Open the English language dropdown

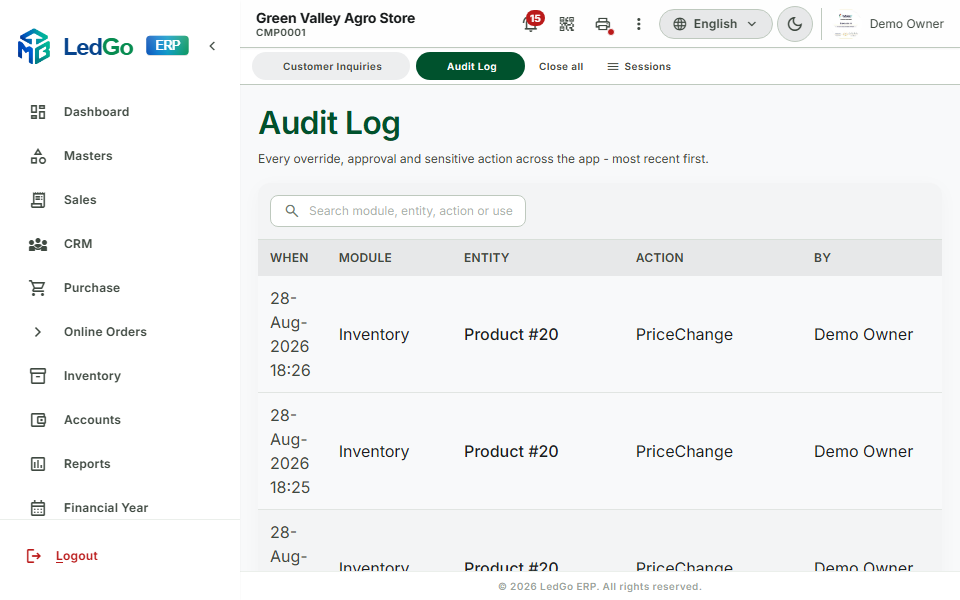(716, 24)
